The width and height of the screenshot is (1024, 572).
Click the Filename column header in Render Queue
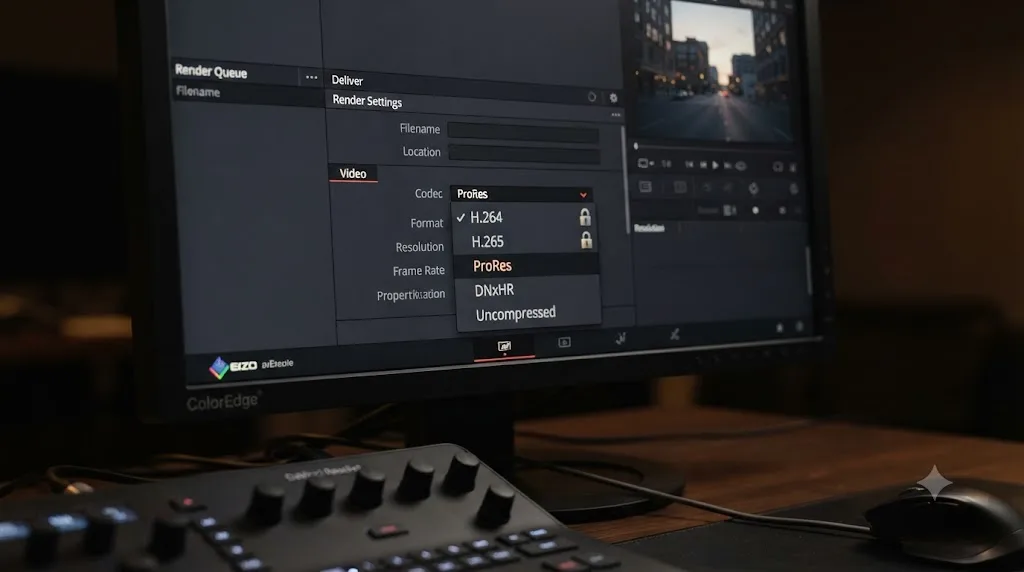click(x=198, y=91)
